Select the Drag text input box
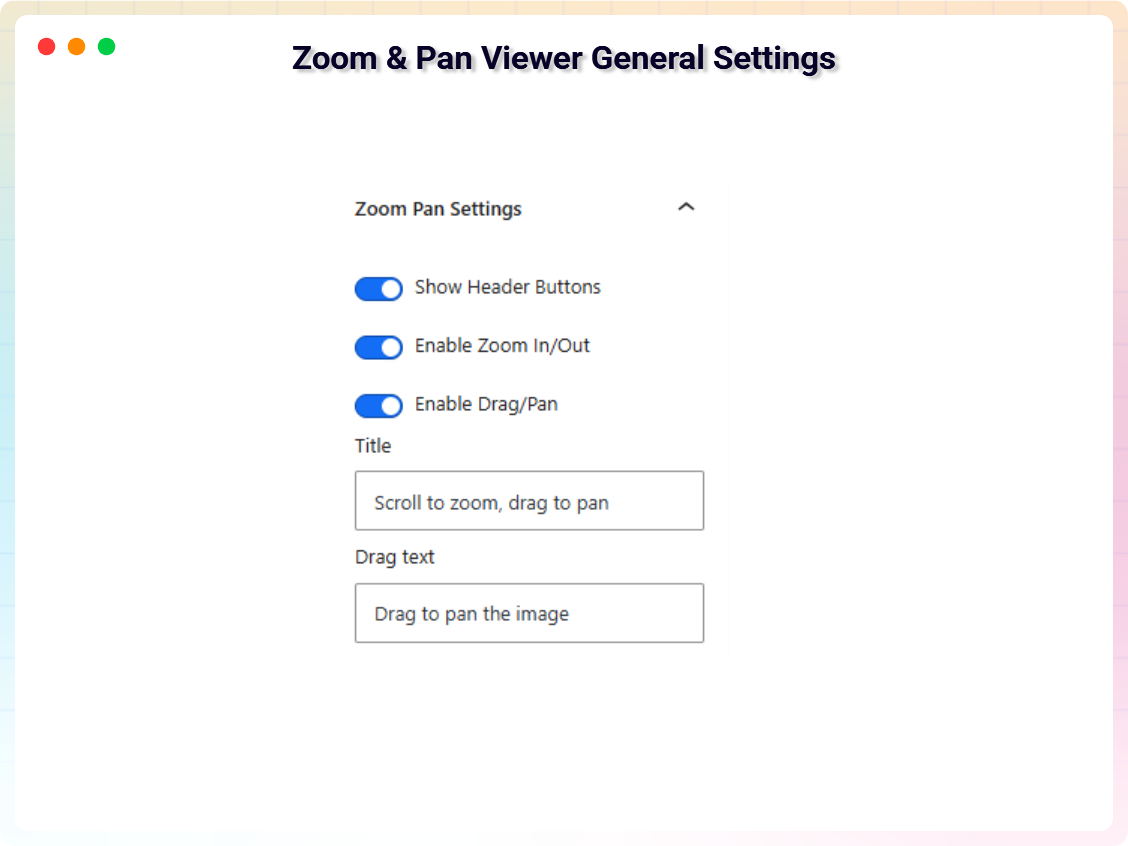The height and width of the screenshot is (846, 1128). [x=529, y=612]
